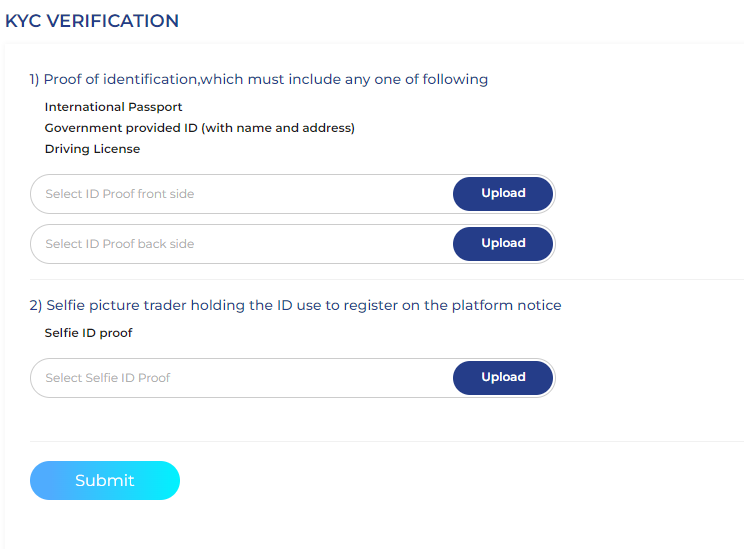Click the word 'notice' in the selfie heading
The height and width of the screenshot is (549, 744).
click(539, 305)
